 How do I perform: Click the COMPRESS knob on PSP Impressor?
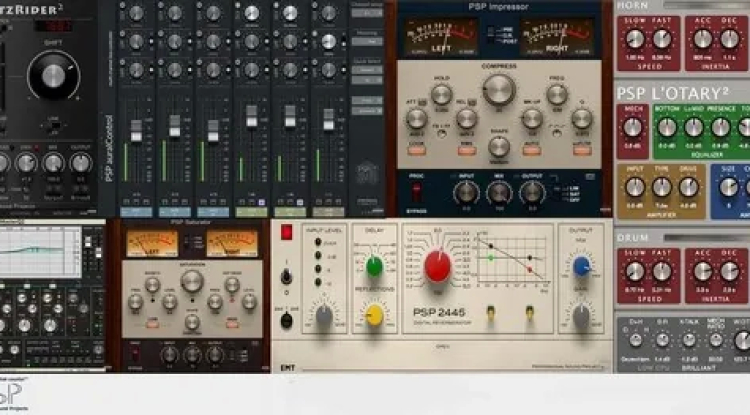click(499, 89)
